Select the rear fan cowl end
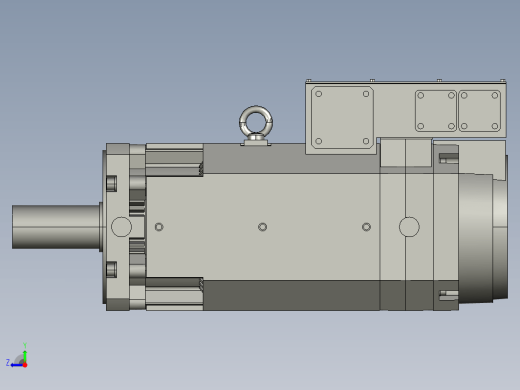520x390 pixels. click(x=483, y=238)
